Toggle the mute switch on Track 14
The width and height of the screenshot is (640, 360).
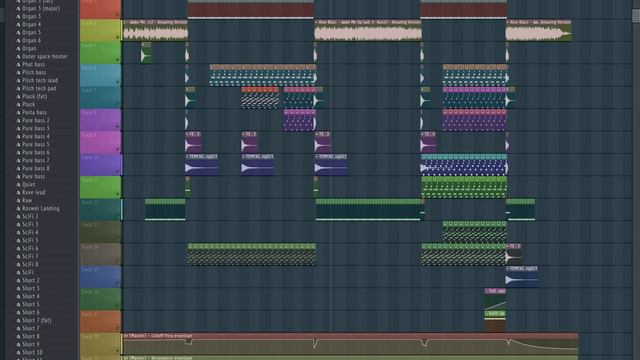pos(118,262)
